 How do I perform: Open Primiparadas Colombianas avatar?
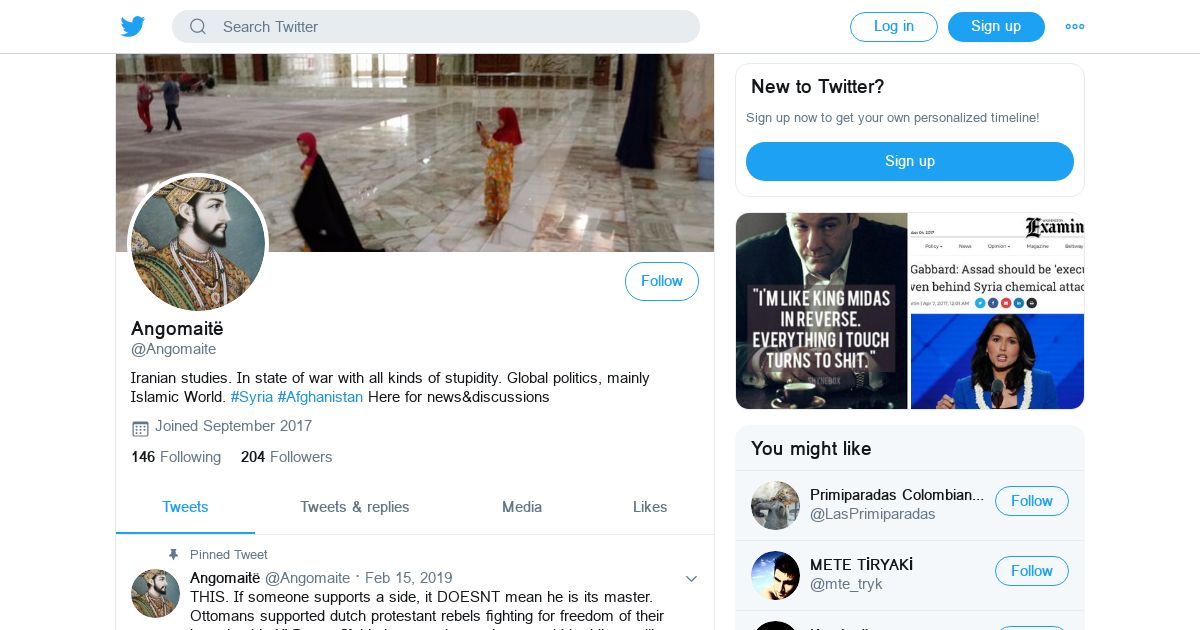tap(775, 505)
